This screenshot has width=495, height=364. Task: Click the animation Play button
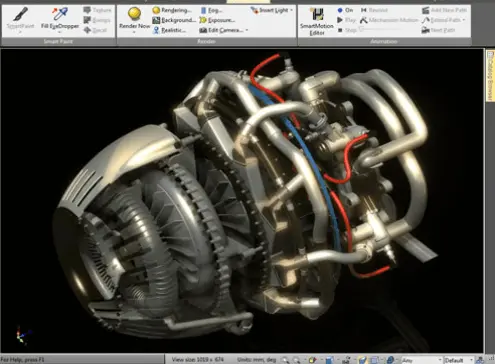(x=346, y=20)
